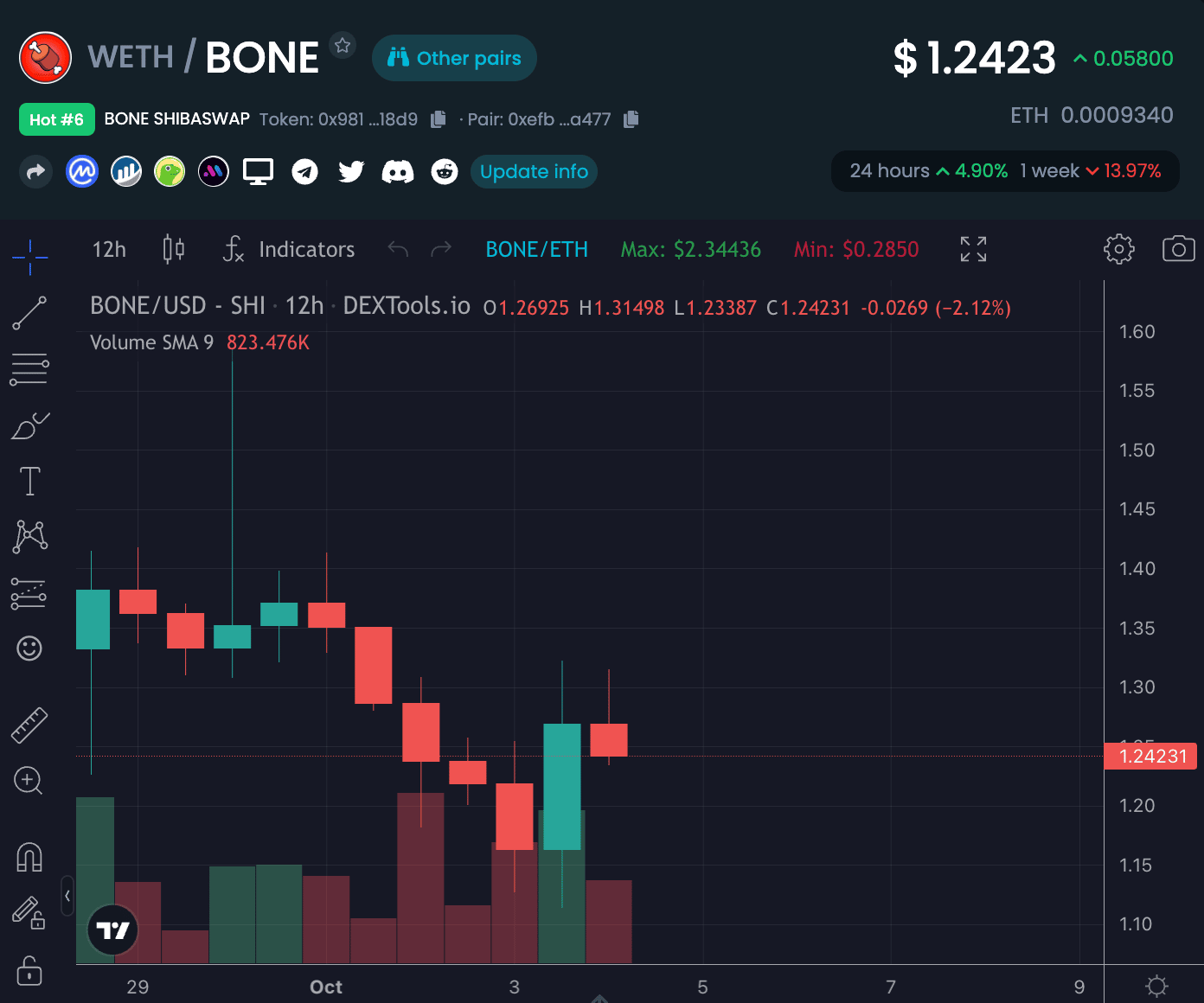
Task: Click the 1.60 level on price axis
Action: 1137,332
